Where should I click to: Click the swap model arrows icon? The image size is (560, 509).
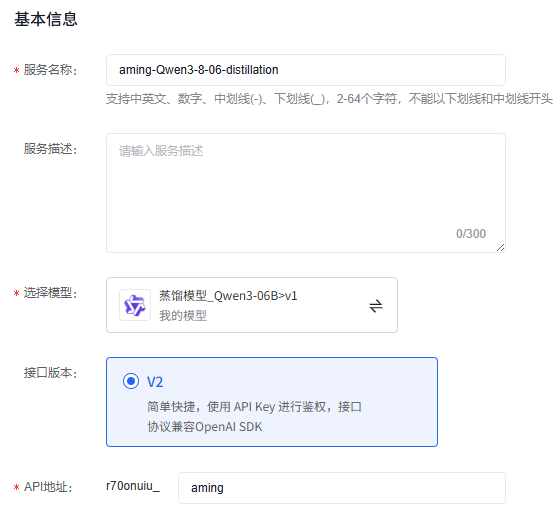pyautogui.click(x=376, y=306)
